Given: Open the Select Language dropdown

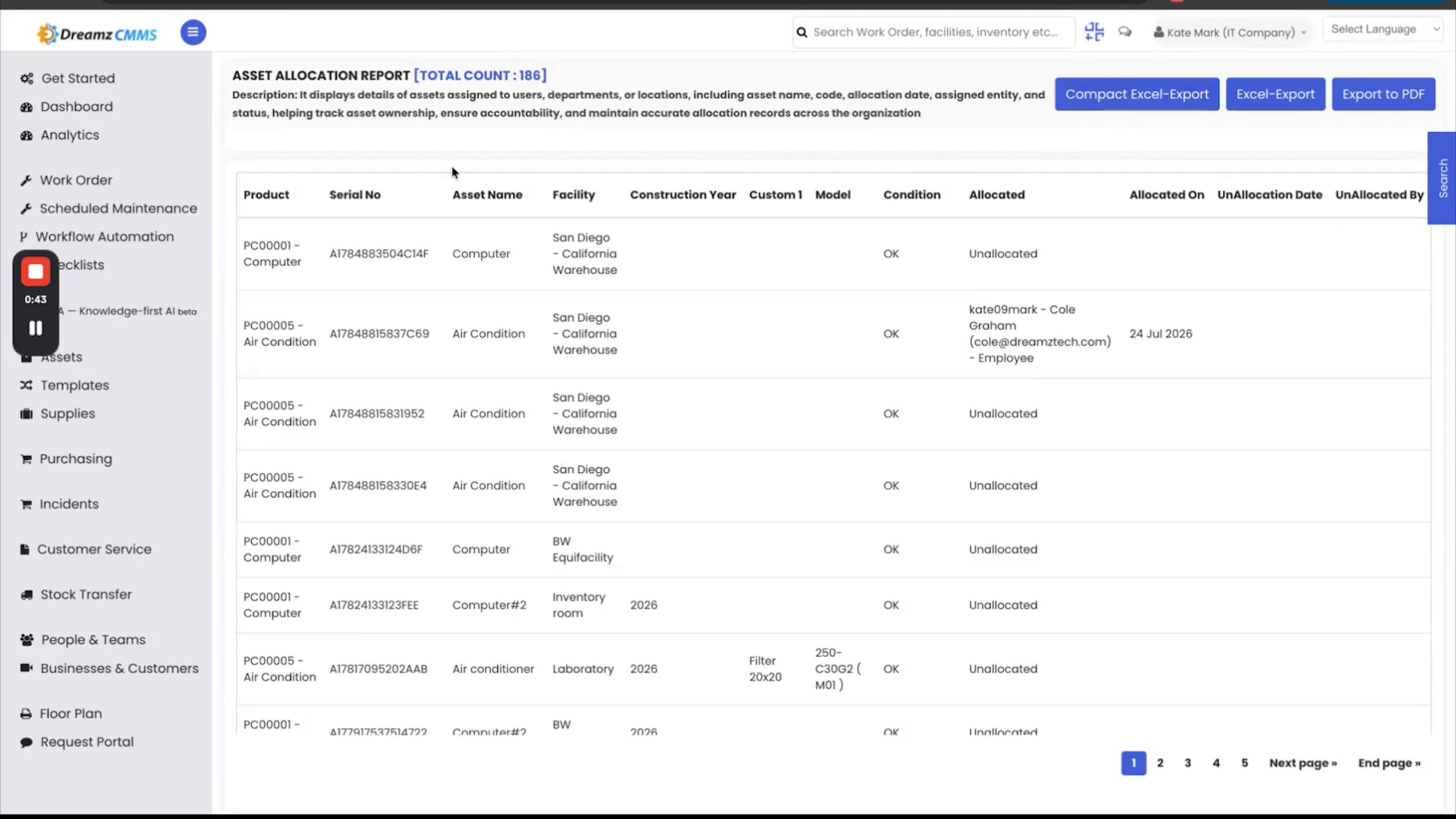Looking at the screenshot, I should coord(1383,29).
